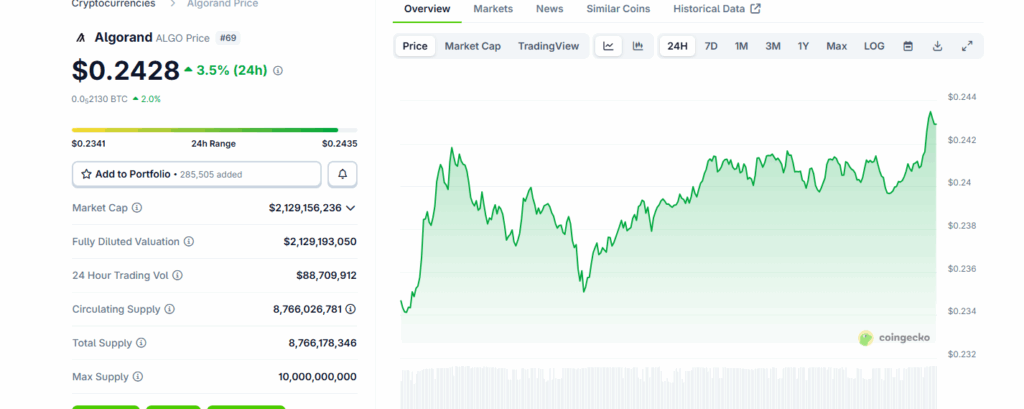Select the 1Y time range

tap(803, 46)
